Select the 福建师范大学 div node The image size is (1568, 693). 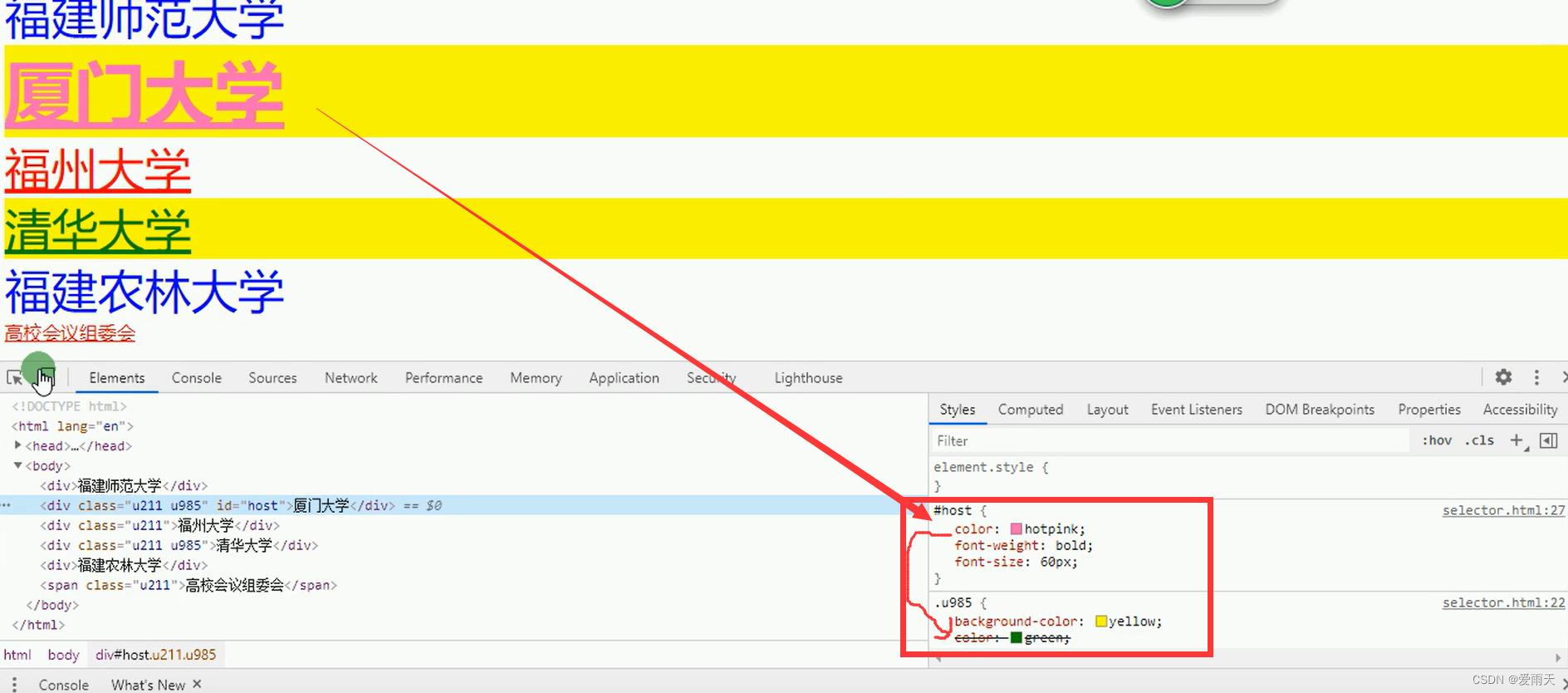click(x=124, y=485)
